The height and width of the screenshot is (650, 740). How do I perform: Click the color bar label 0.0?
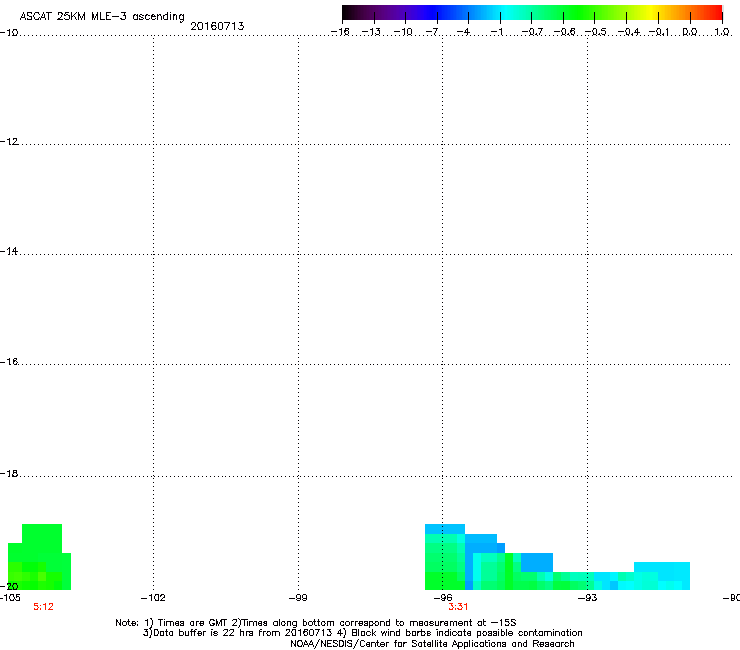pos(690,32)
